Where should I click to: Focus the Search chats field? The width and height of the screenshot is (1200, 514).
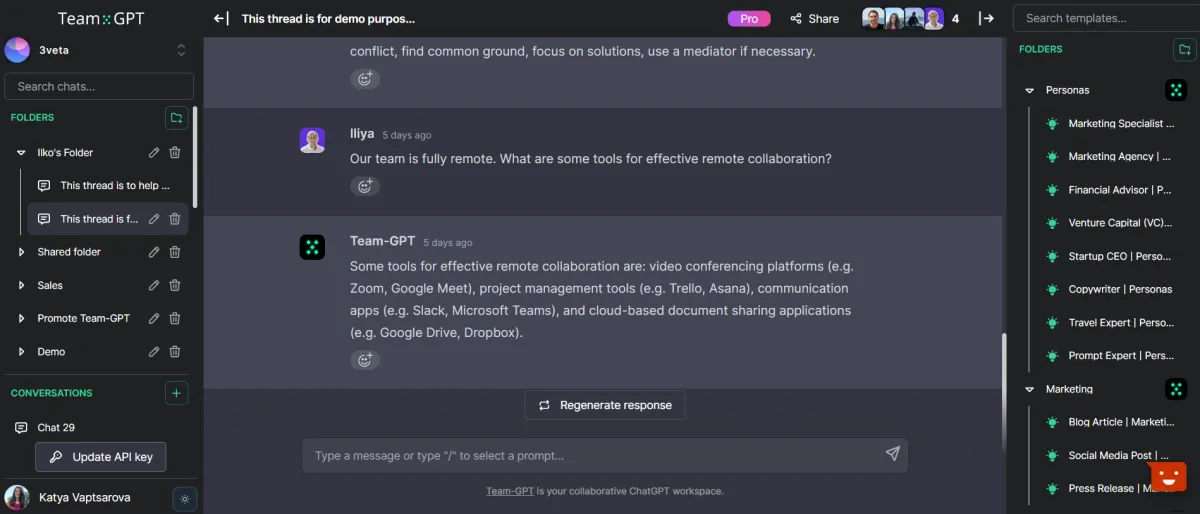pos(99,86)
